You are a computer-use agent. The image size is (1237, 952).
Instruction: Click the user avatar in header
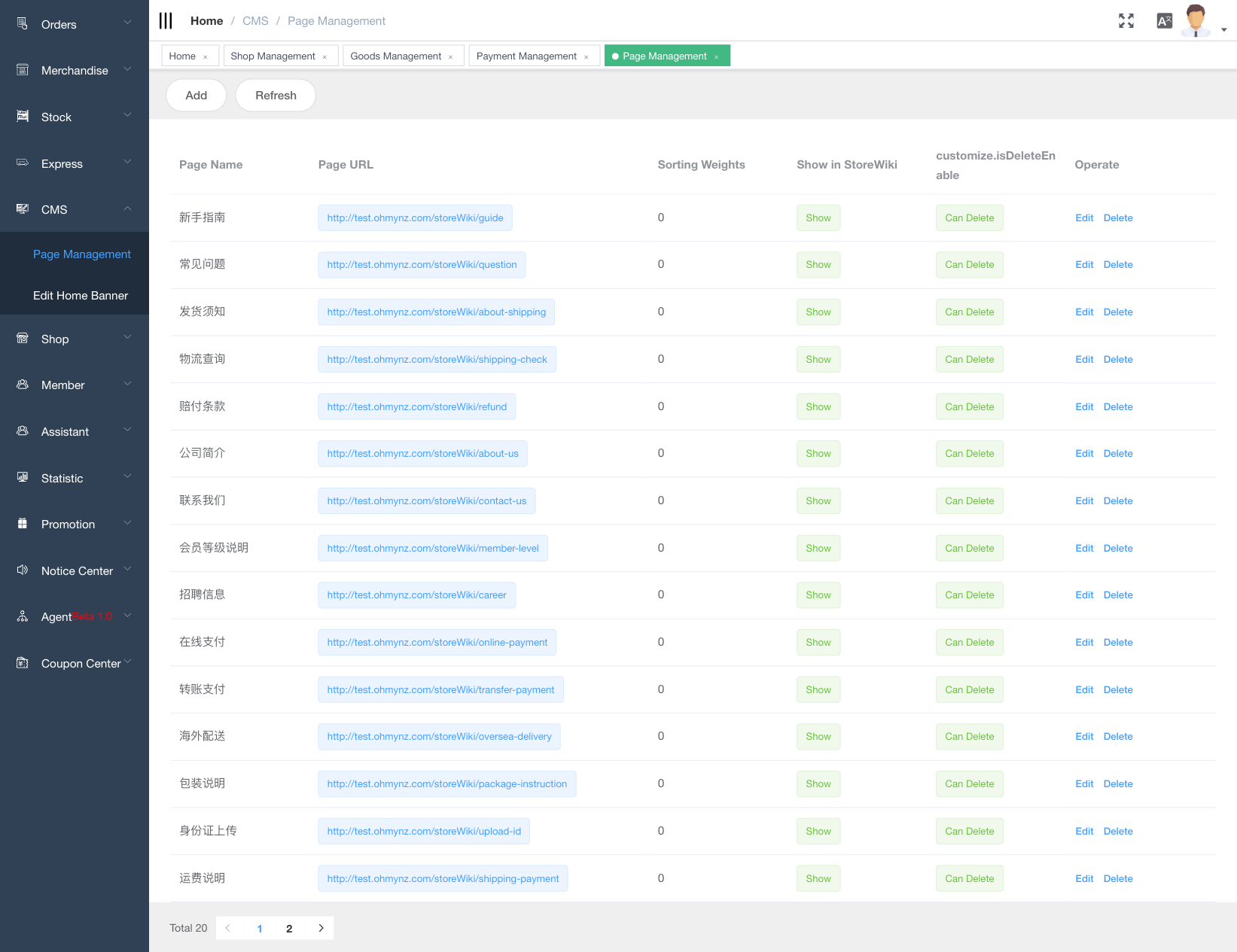pyautogui.click(x=1196, y=20)
